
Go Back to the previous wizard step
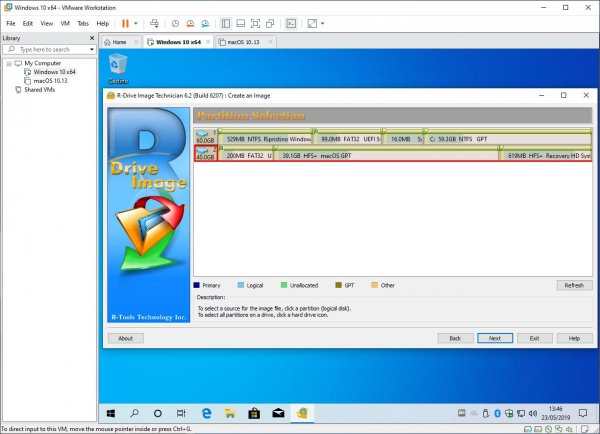[x=455, y=338]
